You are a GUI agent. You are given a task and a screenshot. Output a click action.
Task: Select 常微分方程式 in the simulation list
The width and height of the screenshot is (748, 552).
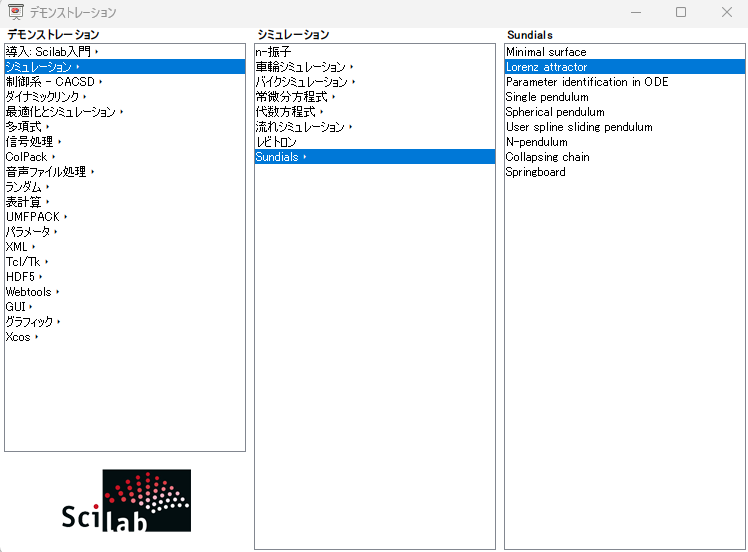[x=375, y=97]
